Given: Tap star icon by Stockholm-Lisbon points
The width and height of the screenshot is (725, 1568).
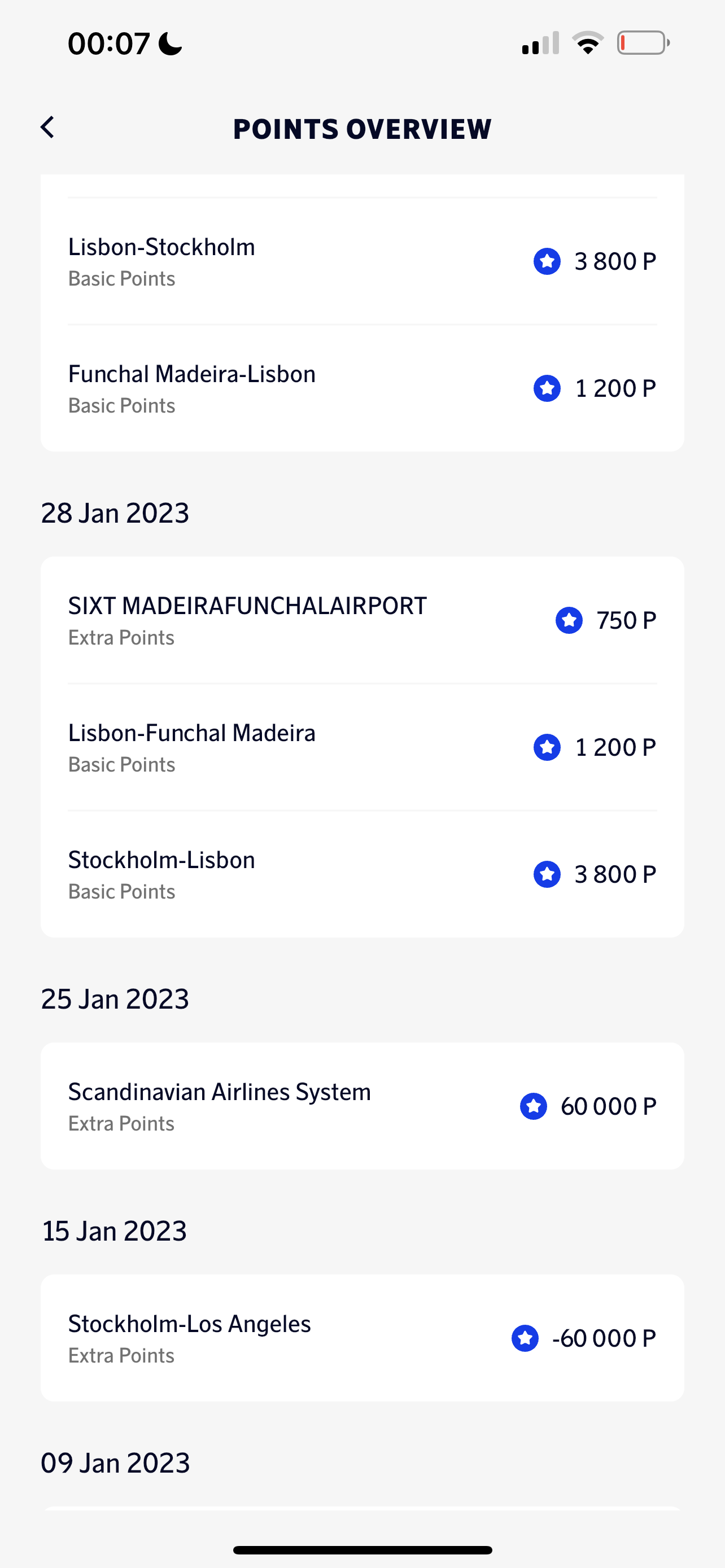Looking at the screenshot, I should click(x=547, y=874).
